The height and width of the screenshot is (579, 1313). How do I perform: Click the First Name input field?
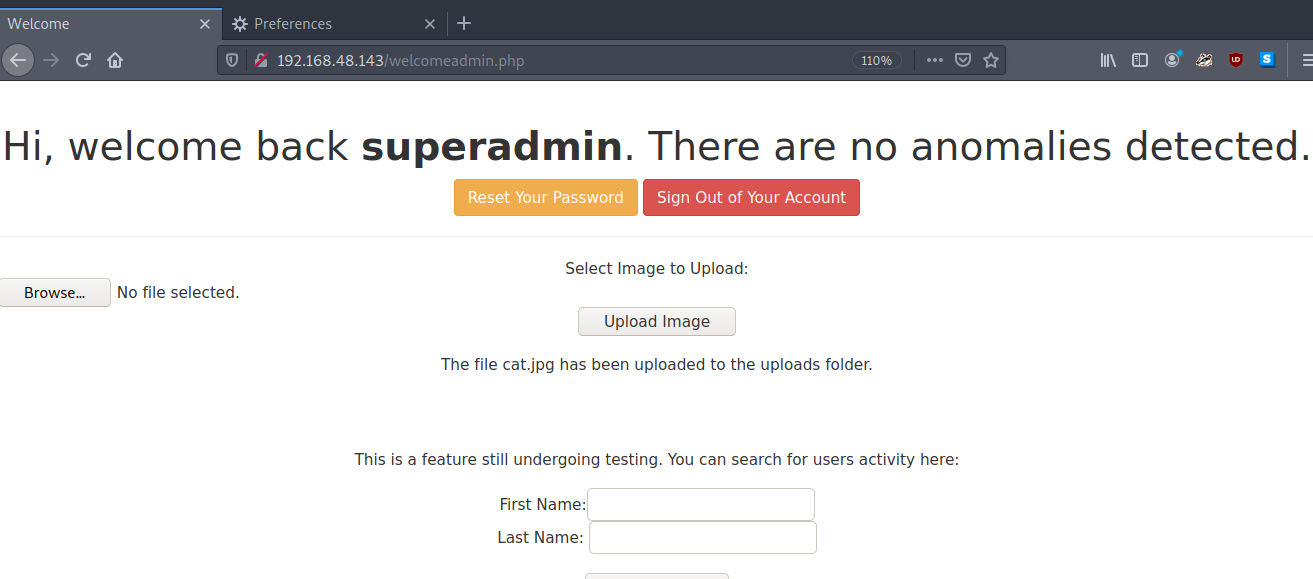click(701, 504)
